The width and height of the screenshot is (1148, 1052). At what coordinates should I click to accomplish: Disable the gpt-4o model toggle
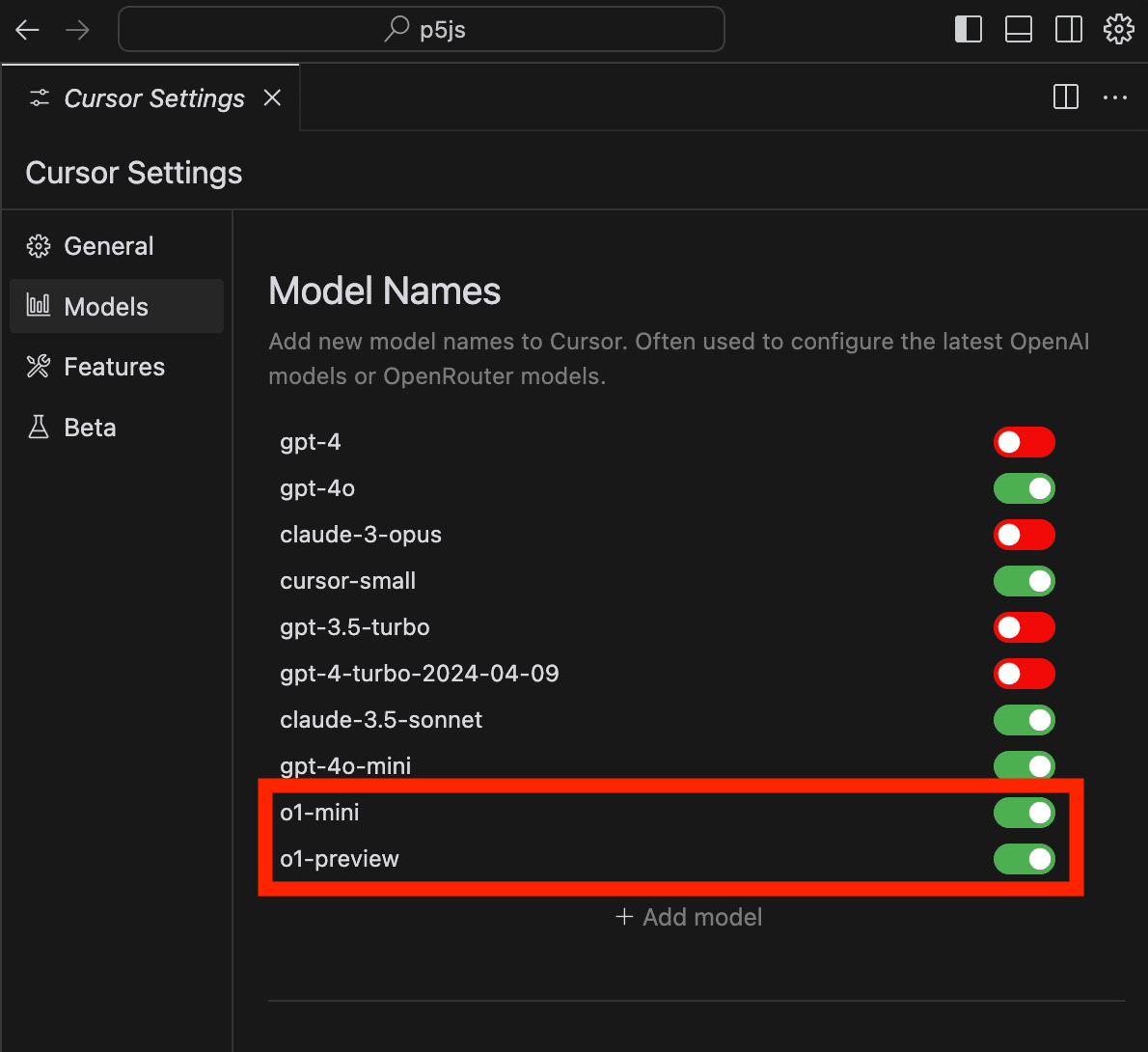click(1024, 488)
